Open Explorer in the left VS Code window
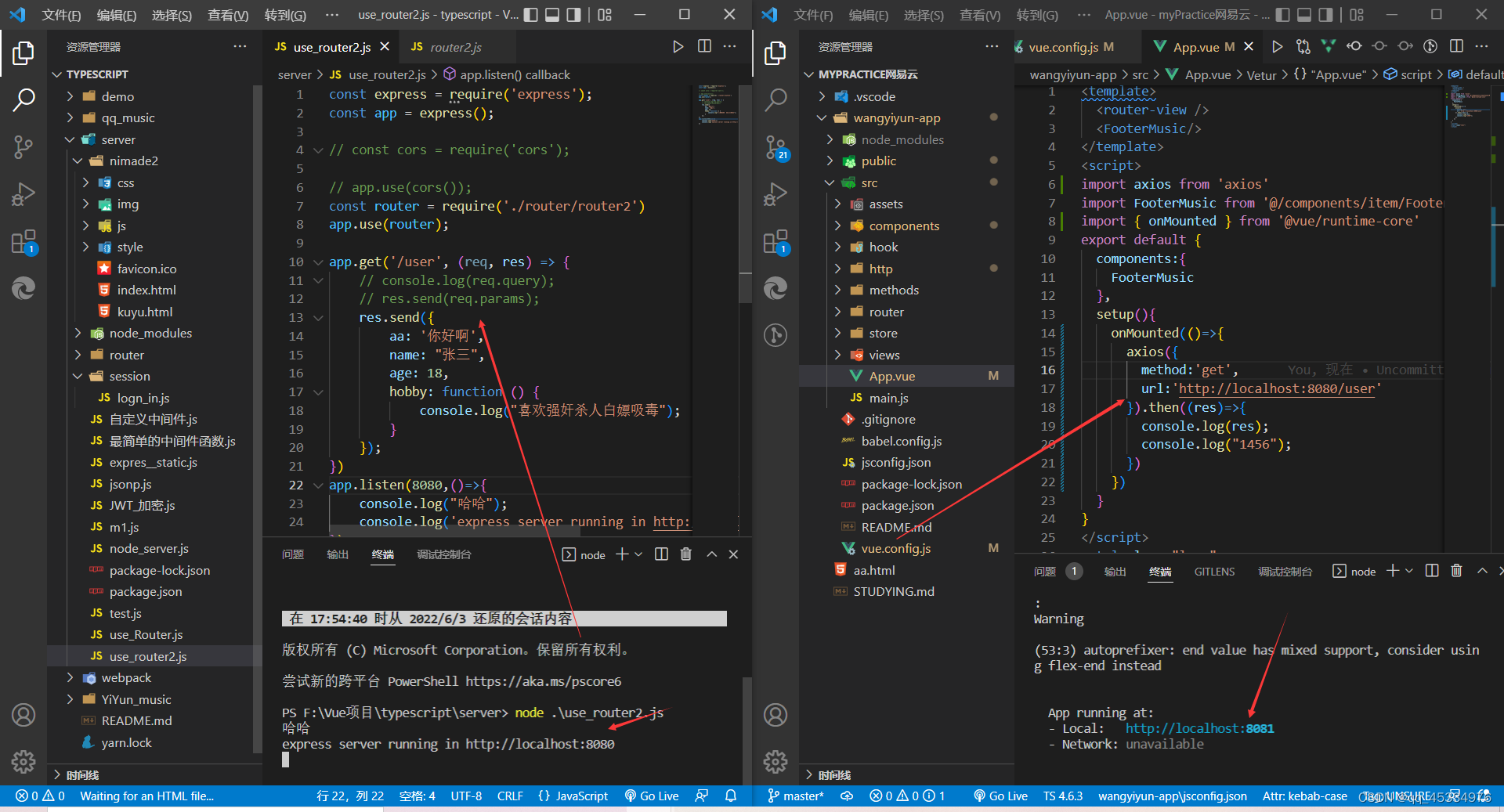Image resolution: width=1504 pixels, height=812 pixels. (23, 53)
